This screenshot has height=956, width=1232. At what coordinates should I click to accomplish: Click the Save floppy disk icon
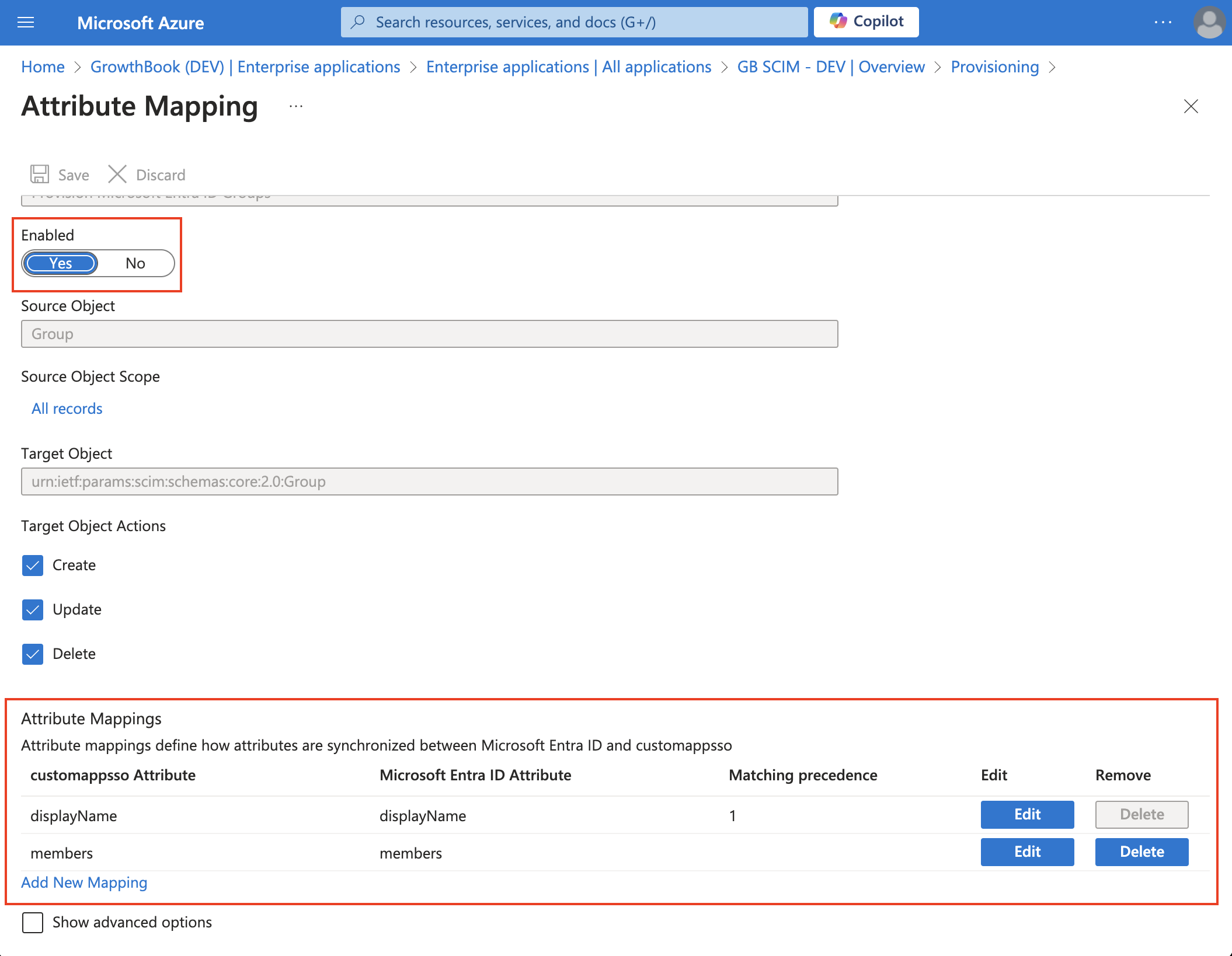[x=40, y=175]
